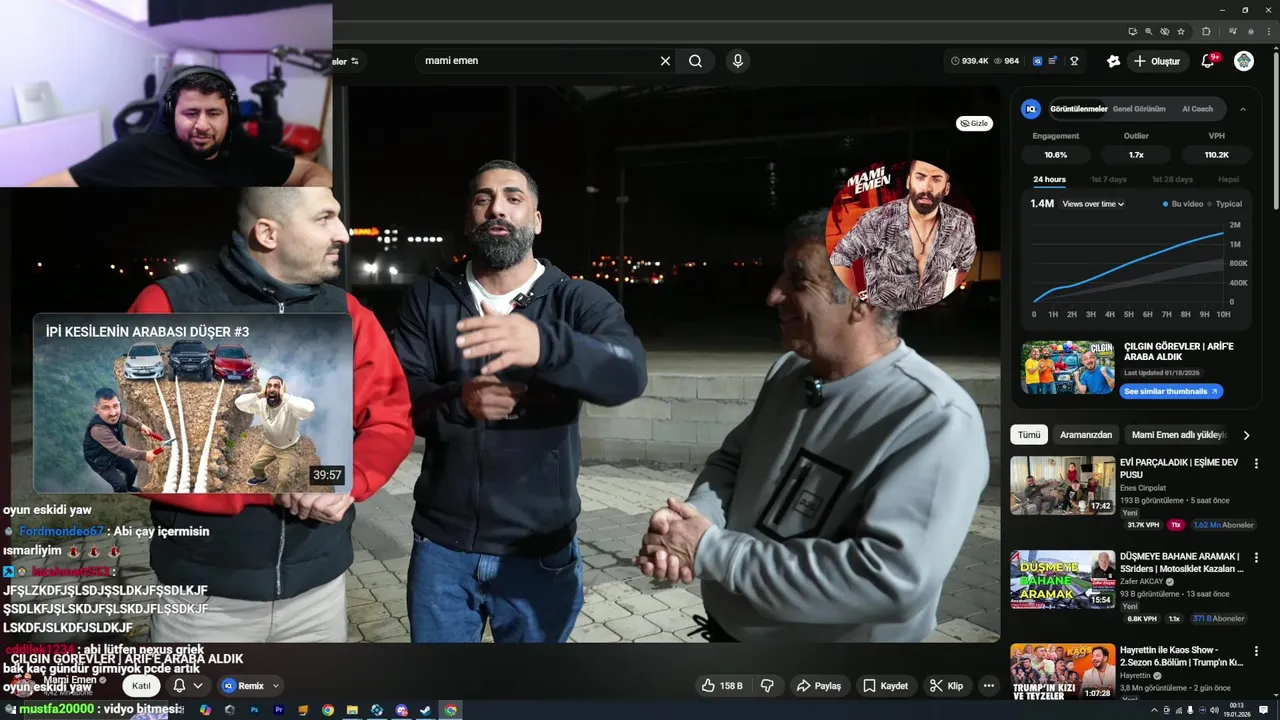Open Premiere Pro from the taskbar
This screenshot has width=1280, height=720.
(x=279, y=710)
